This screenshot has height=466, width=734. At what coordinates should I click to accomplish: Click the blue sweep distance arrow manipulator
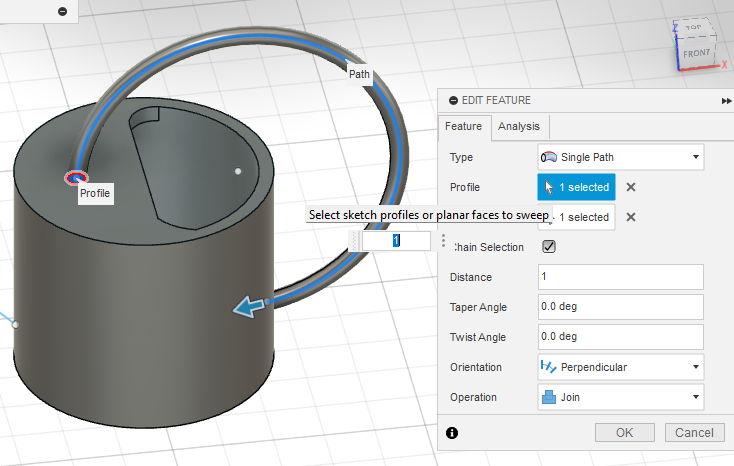tap(246, 308)
